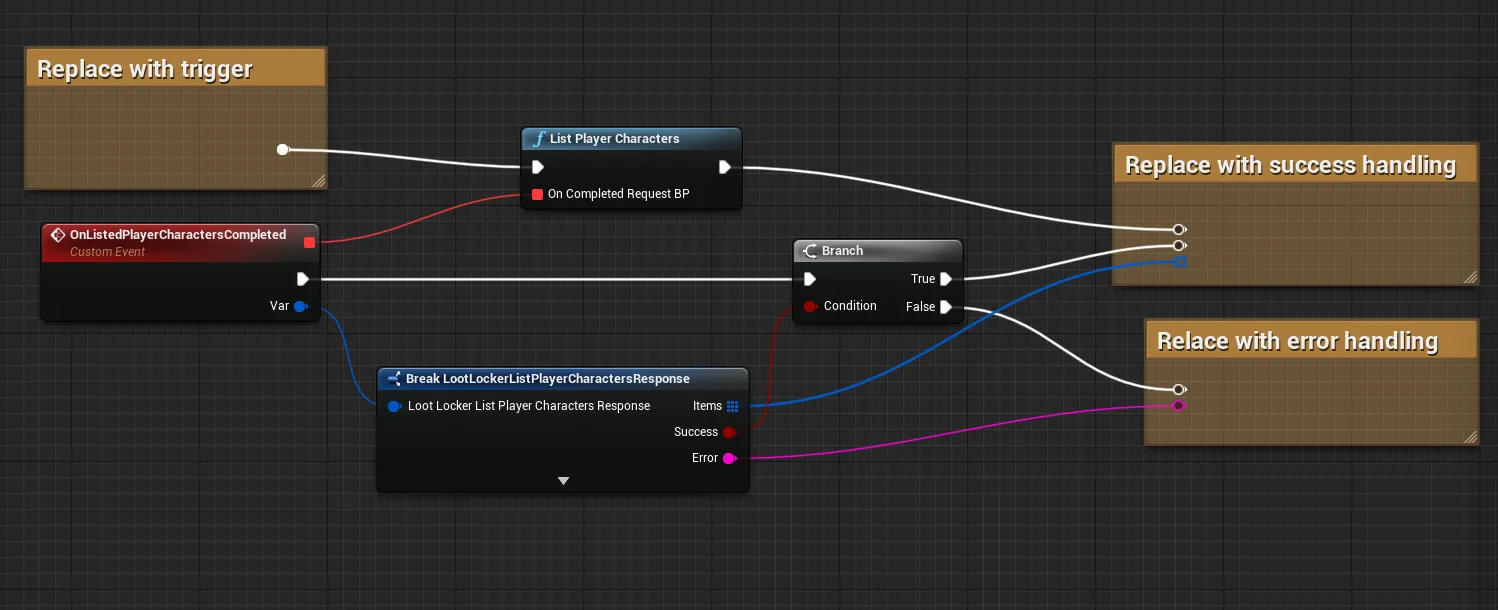This screenshot has height=610, width=1498.
Task: Click the On Completed Request BP label
Action: tap(619, 194)
